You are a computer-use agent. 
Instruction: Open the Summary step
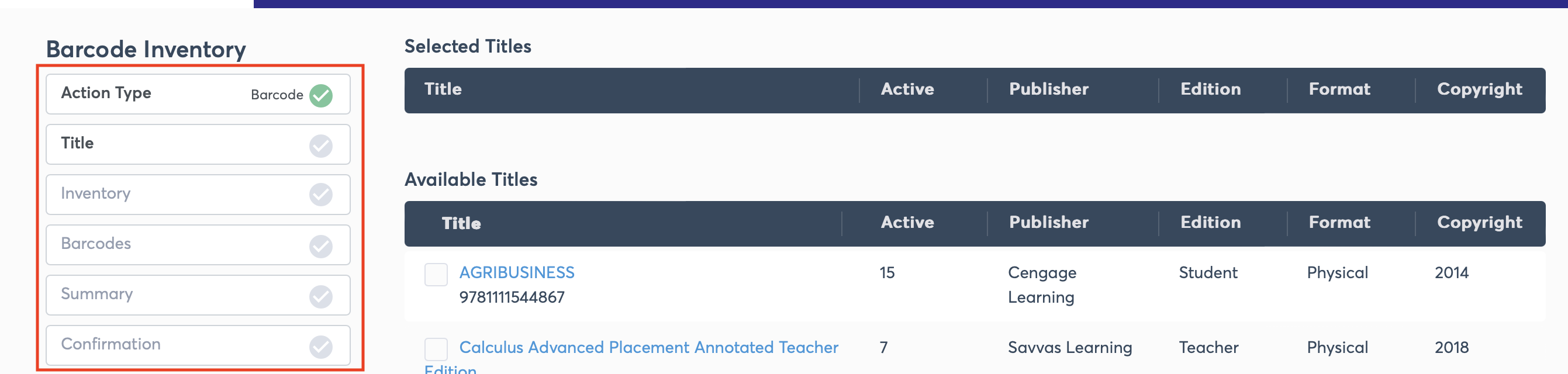tap(198, 296)
